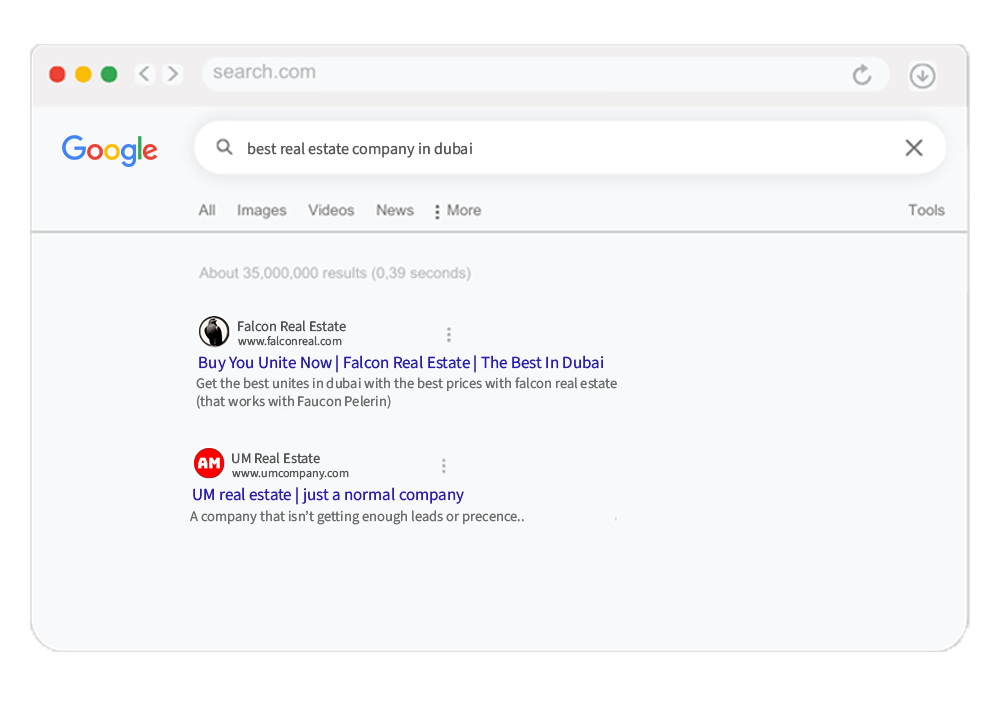Click the 'A company that isn't getting enough leads' snippet
1000x703 pixels.
tap(357, 517)
